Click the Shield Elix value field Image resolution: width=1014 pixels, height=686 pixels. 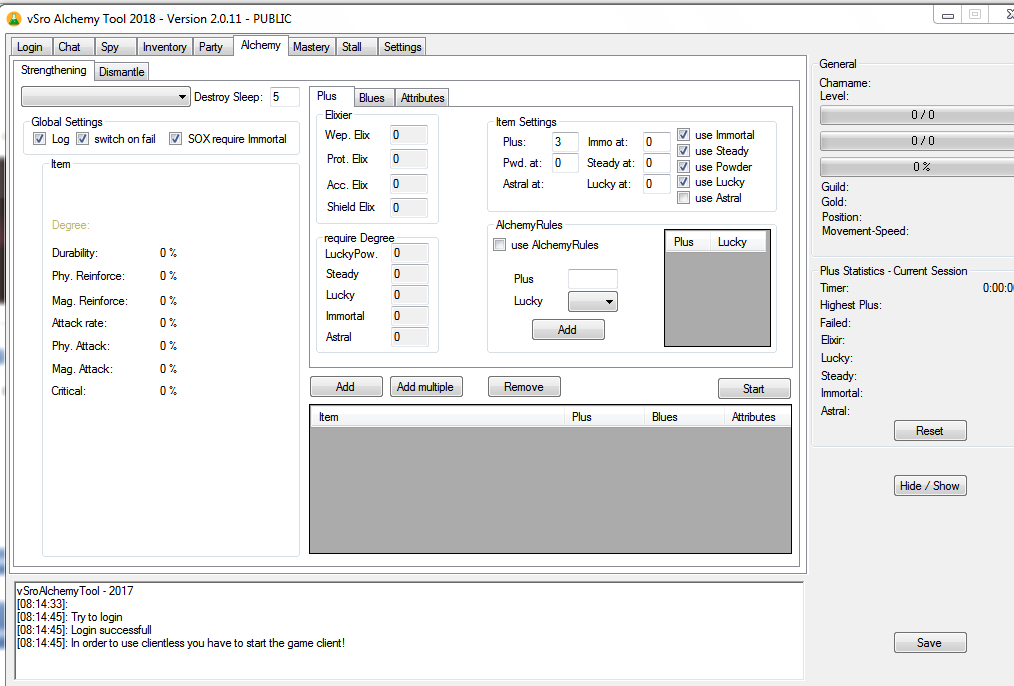click(x=409, y=208)
